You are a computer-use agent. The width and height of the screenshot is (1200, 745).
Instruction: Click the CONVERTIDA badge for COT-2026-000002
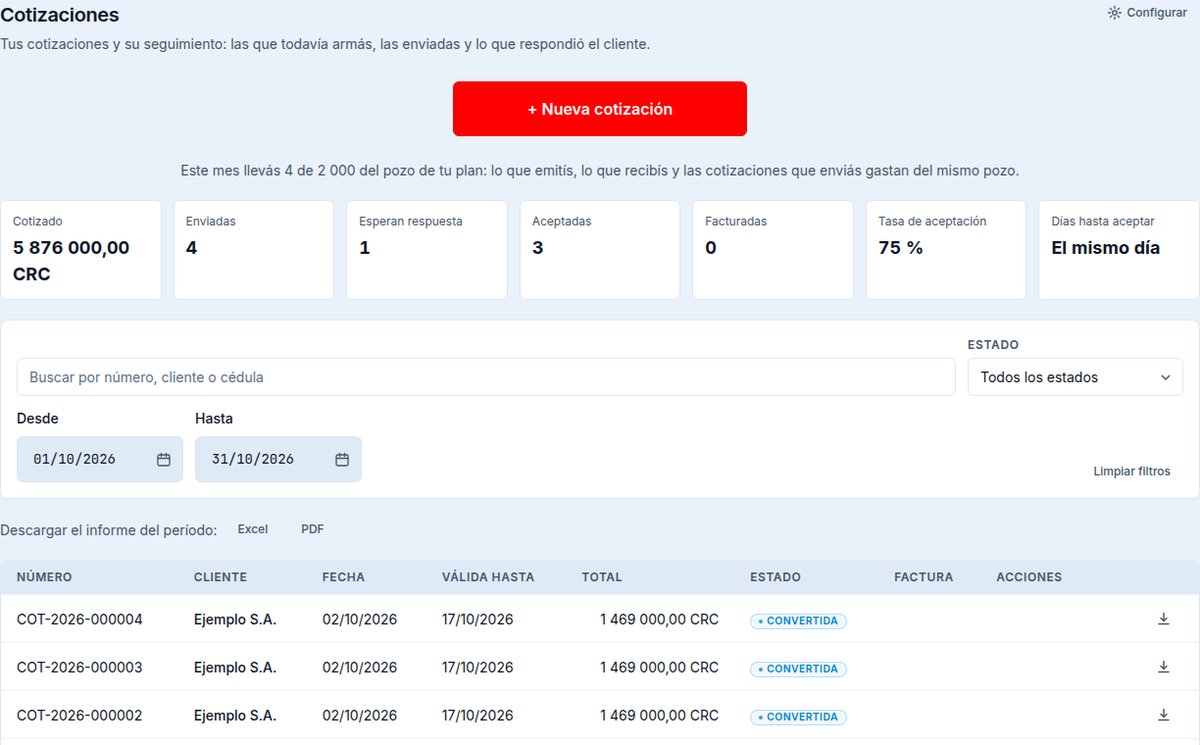[798, 717]
